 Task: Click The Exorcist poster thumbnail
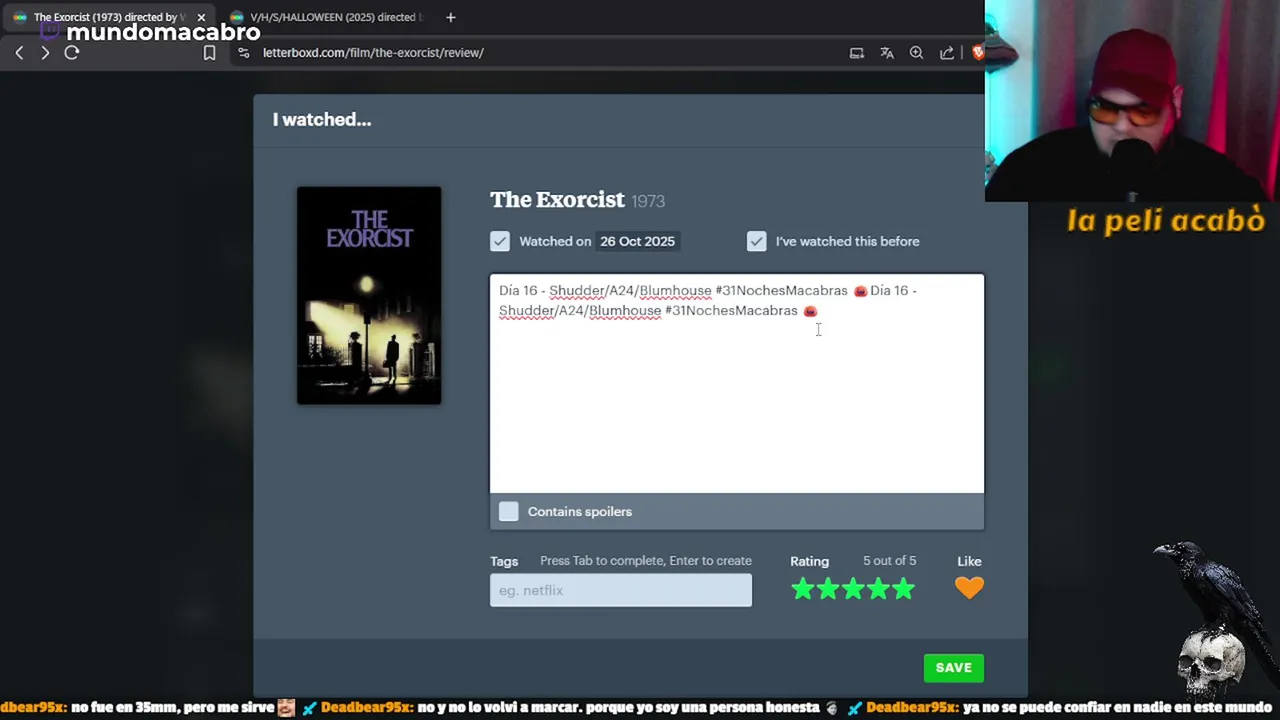click(369, 296)
